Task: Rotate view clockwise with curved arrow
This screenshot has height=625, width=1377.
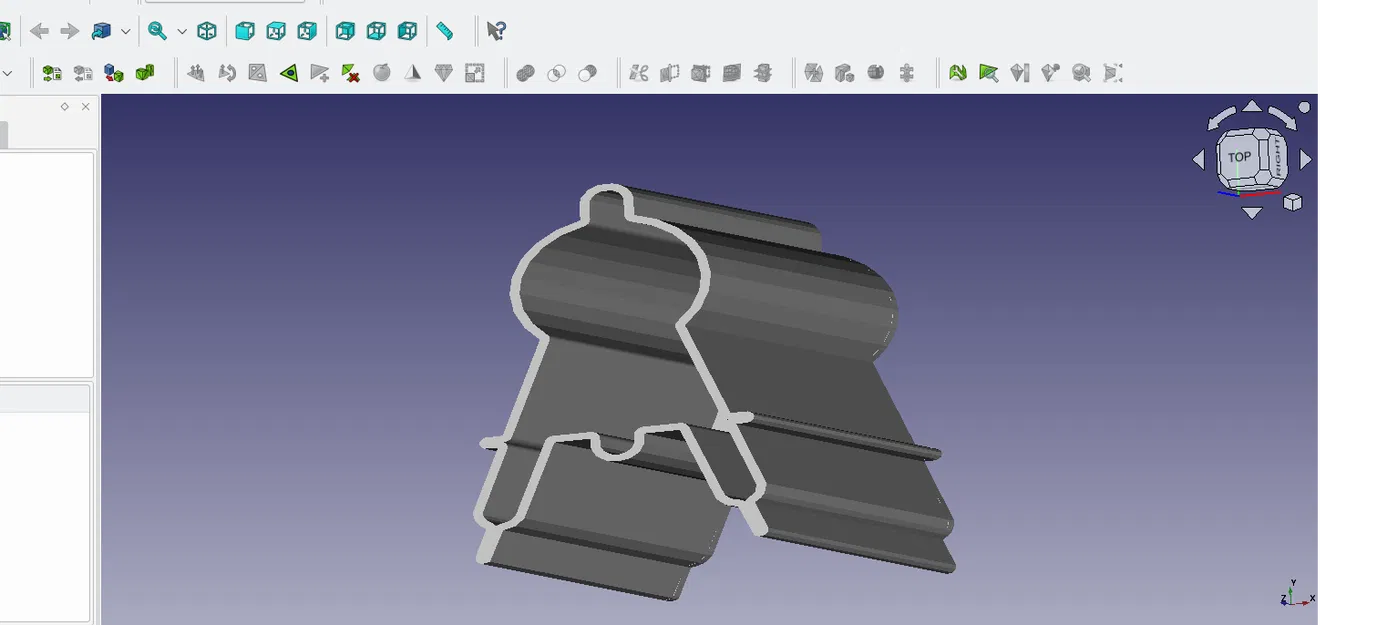Action: click(1284, 119)
